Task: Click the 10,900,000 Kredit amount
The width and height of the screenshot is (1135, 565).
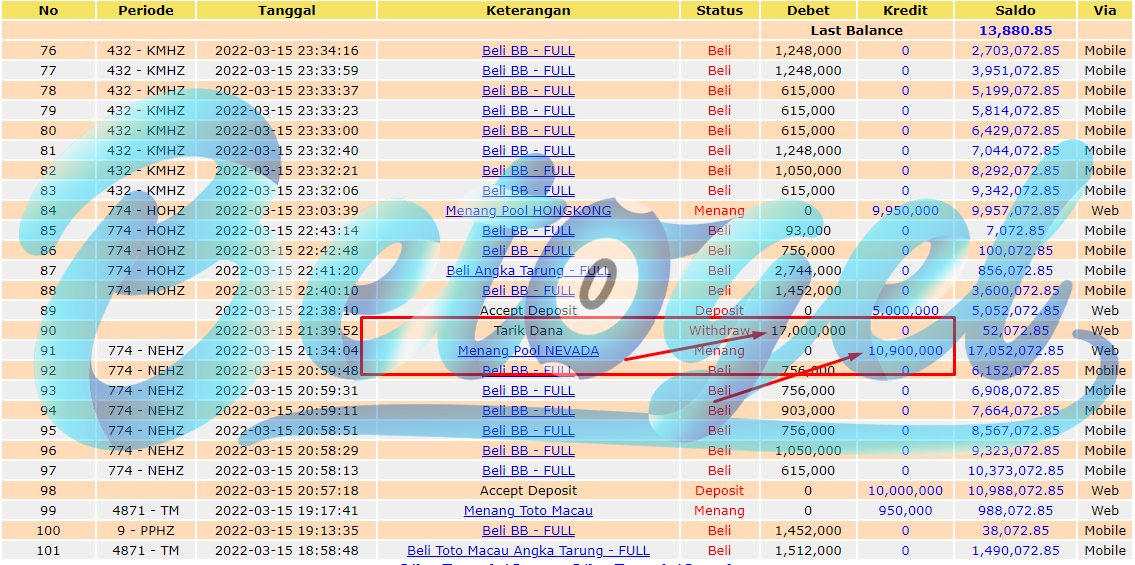Action: pos(905,351)
